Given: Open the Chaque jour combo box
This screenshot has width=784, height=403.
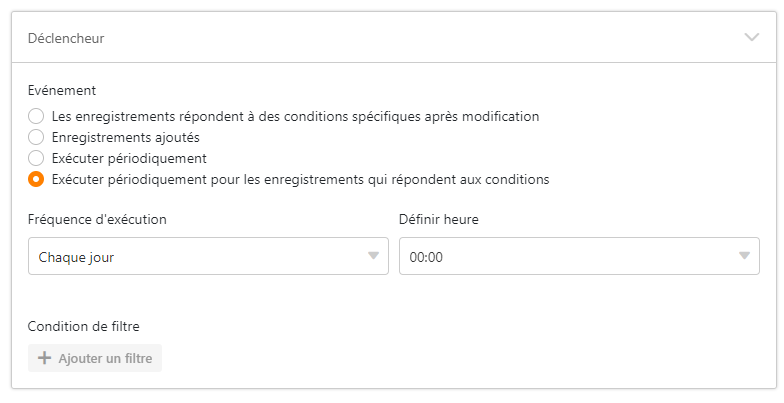Looking at the screenshot, I should 200,256.
